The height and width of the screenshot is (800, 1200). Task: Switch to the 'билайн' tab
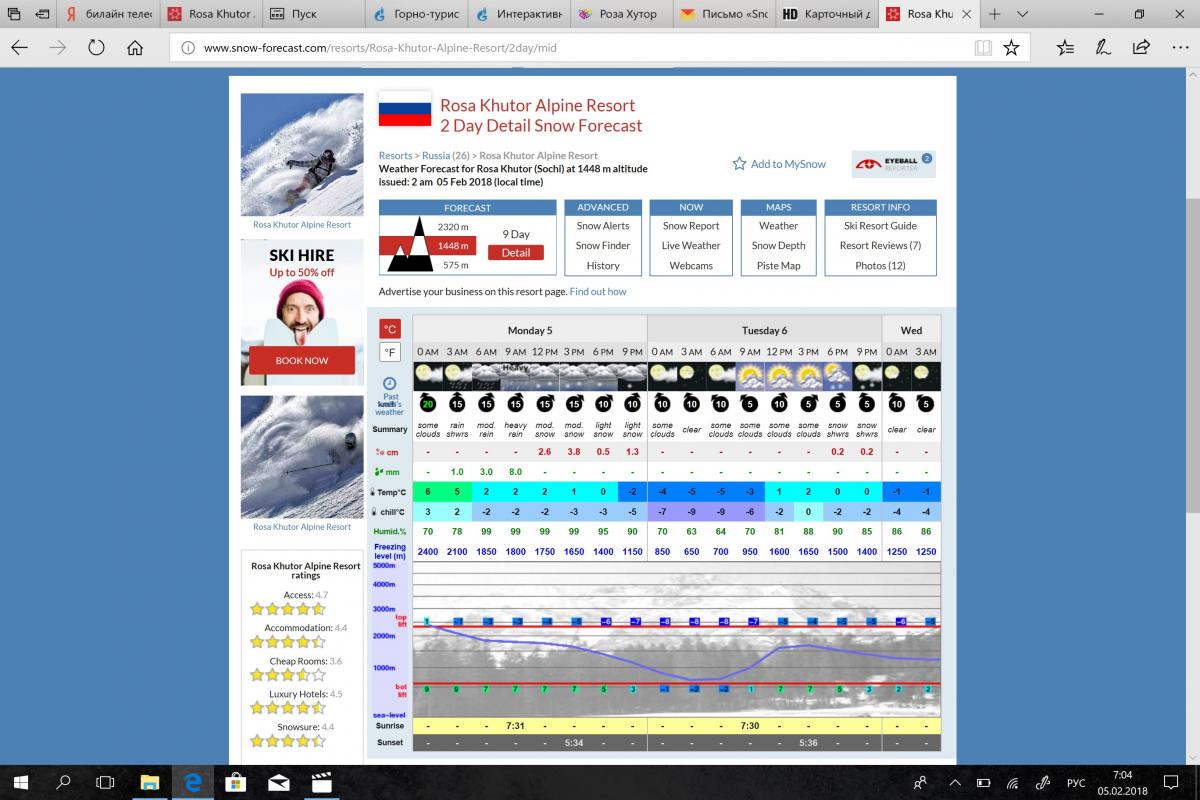click(109, 15)
